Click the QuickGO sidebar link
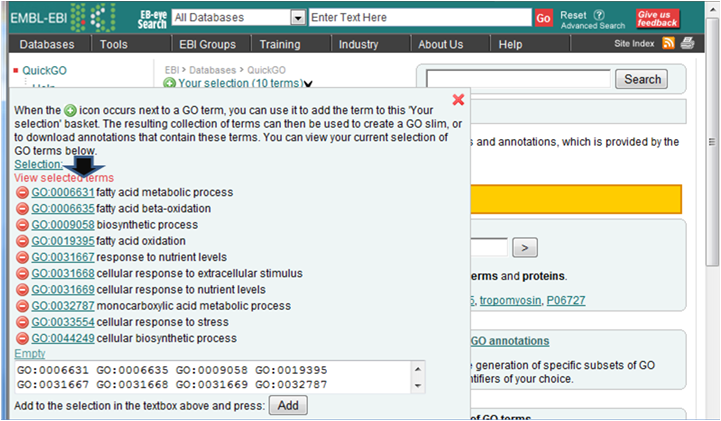Screen dimensions: 721x421 point(44,70)
